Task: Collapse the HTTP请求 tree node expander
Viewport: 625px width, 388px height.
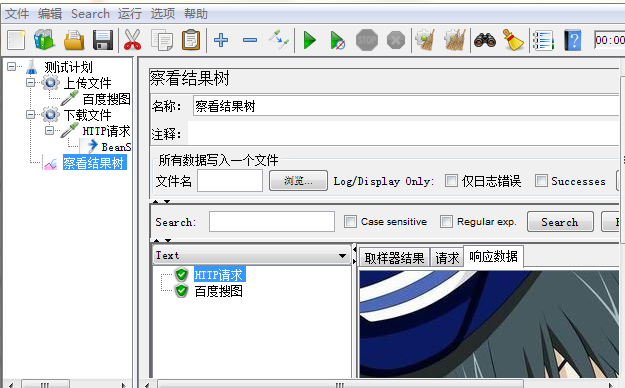Action: (x=49, y=130)
